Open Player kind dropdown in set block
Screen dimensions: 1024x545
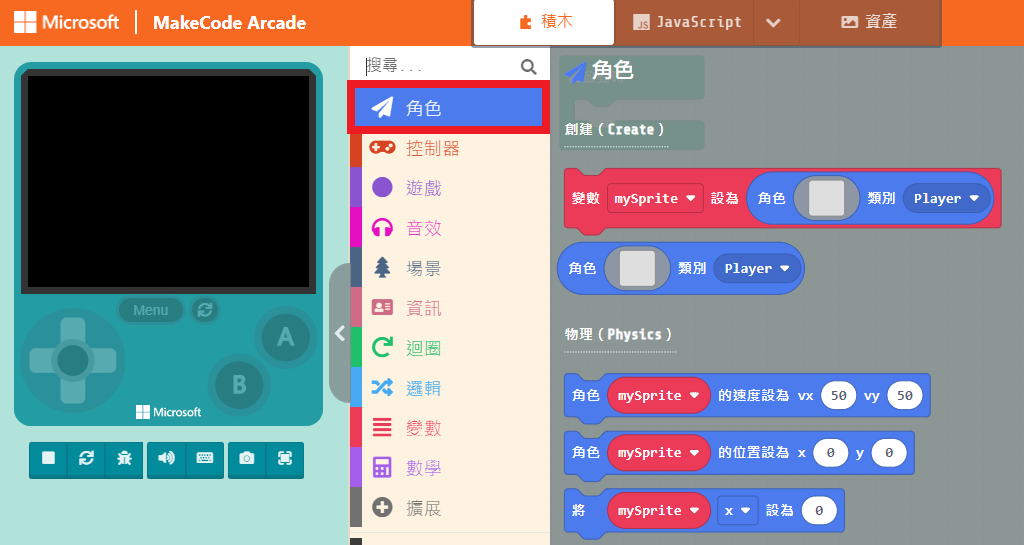[x=946, y=198]
